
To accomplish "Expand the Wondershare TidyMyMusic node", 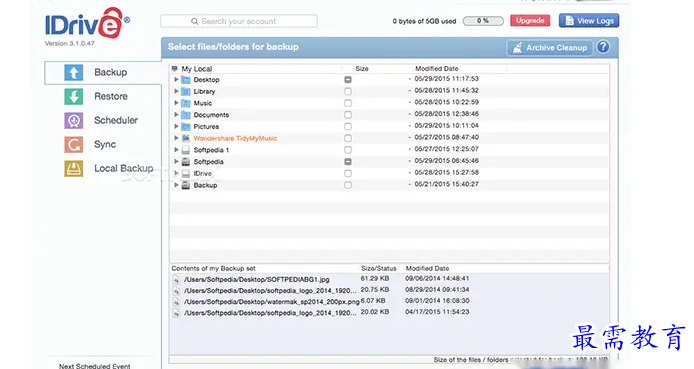I will tap(176, 138).
